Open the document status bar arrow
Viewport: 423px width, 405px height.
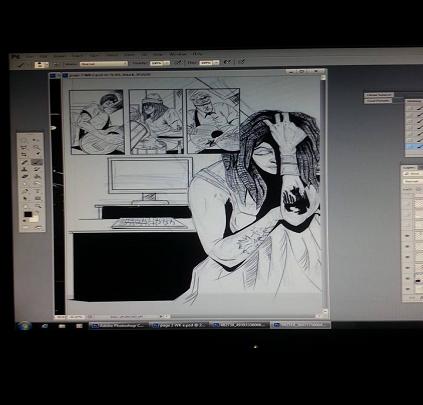click(x=162, y=316)
